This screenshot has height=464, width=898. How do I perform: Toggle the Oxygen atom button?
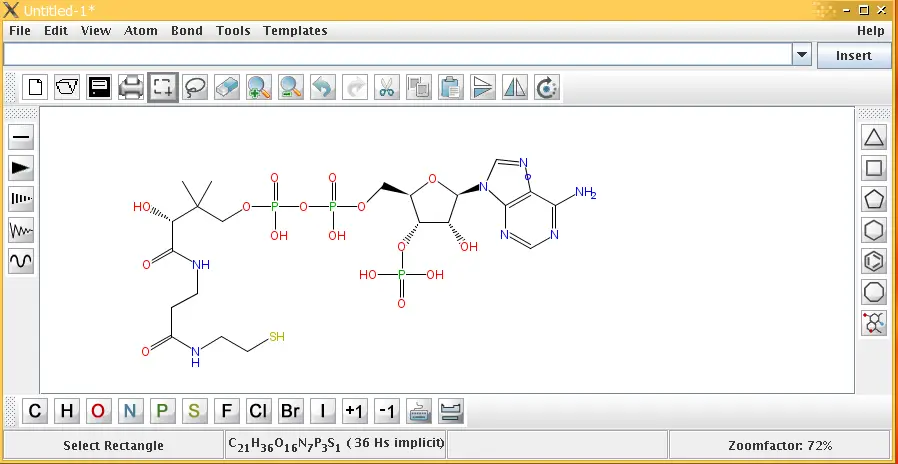tap(98, 411)
